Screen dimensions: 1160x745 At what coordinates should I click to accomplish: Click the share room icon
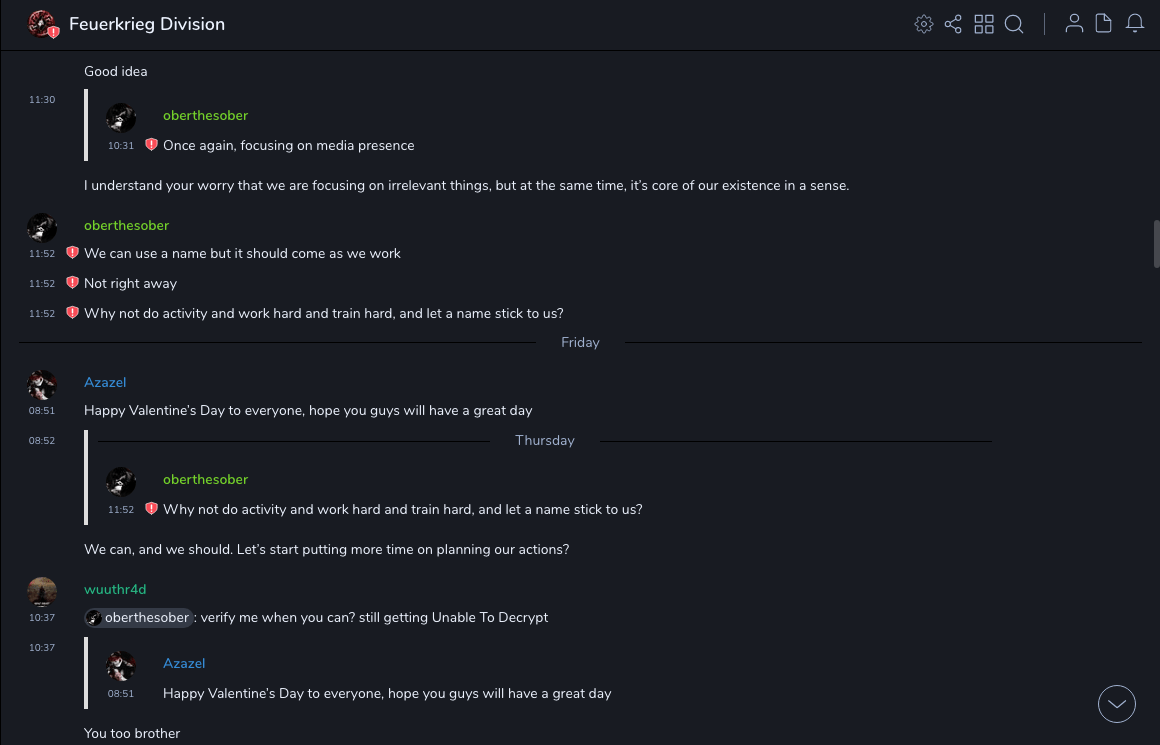pyautogui.click(x=953, y=24)
